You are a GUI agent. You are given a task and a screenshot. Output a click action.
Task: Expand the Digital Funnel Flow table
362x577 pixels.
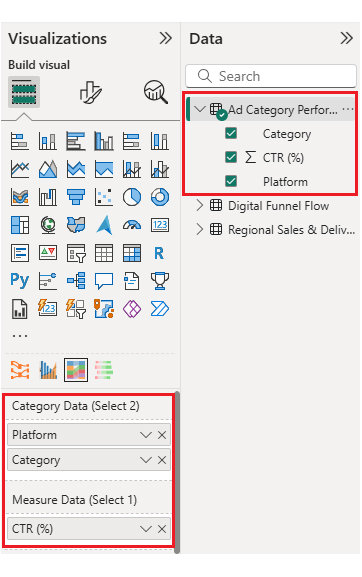(200, 205)
